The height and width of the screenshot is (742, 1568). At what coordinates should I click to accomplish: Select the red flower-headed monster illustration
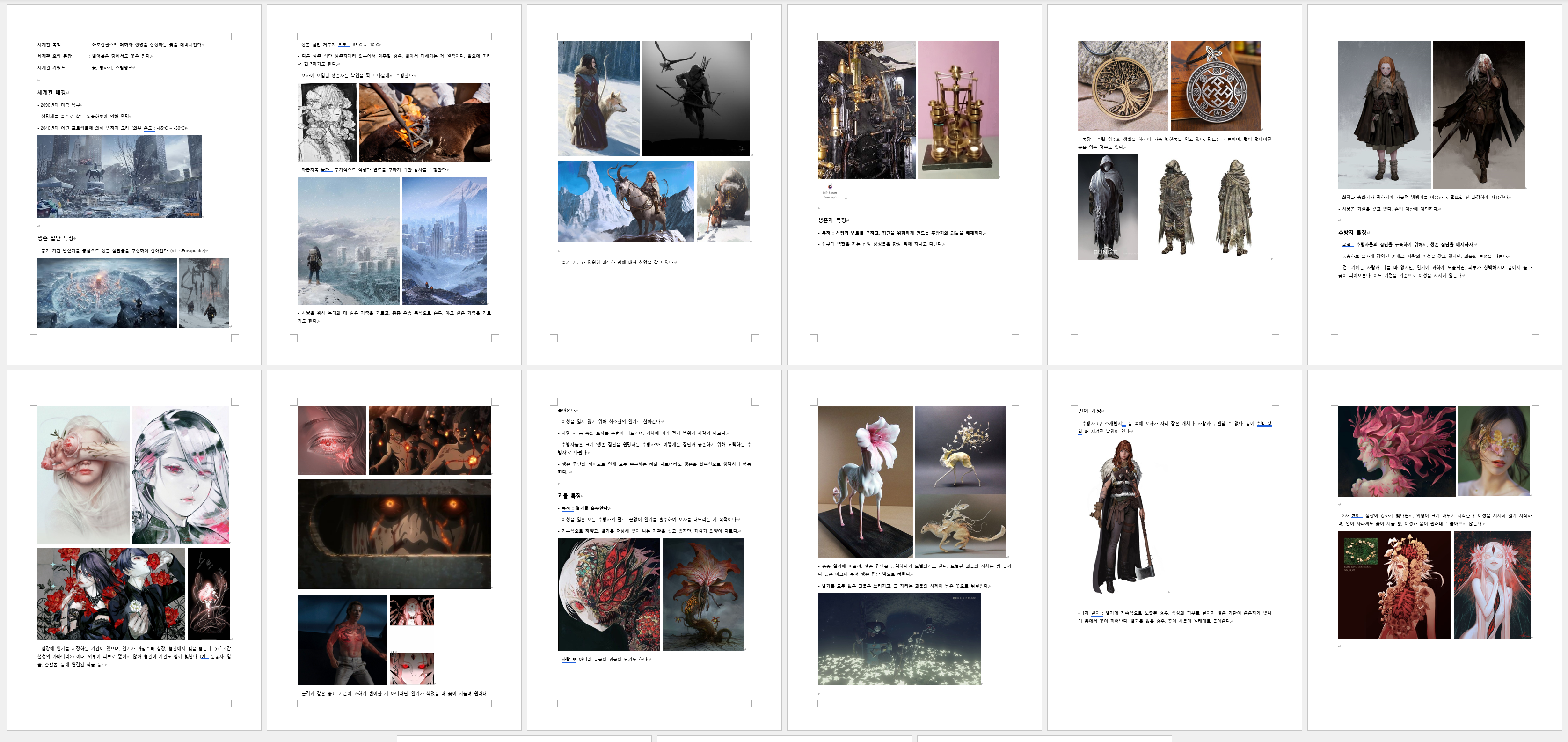tap(609, 595)
